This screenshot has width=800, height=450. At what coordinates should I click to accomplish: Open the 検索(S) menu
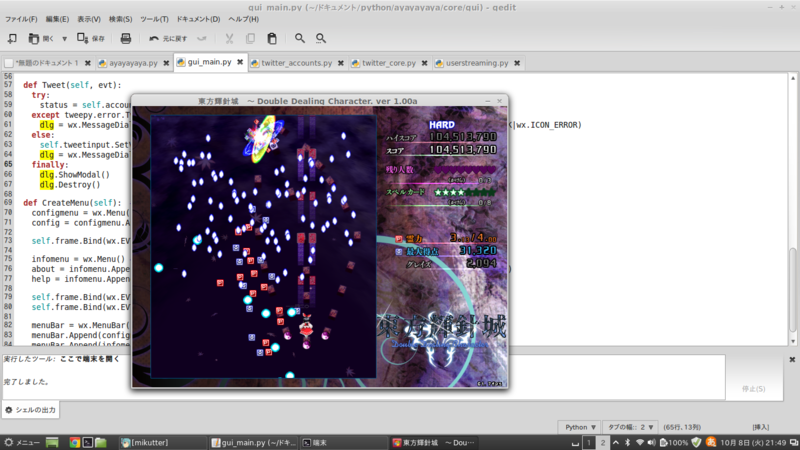120,19
